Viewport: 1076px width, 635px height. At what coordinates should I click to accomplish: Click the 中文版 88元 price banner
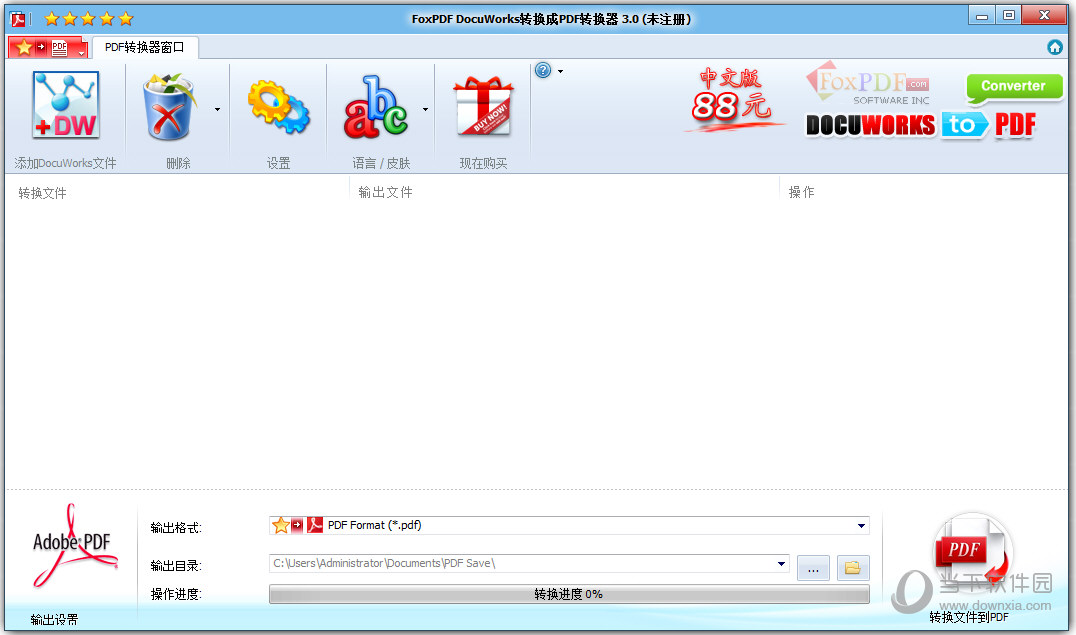coord(733,99)
